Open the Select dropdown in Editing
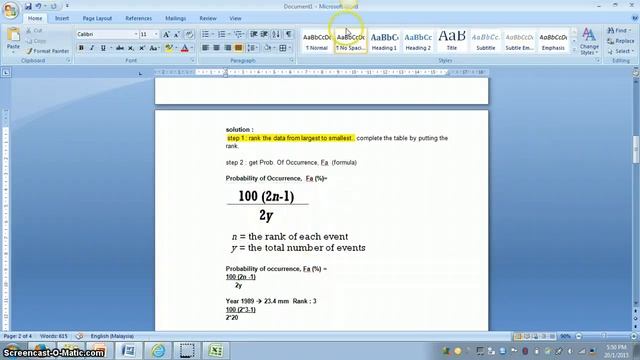 620,51
